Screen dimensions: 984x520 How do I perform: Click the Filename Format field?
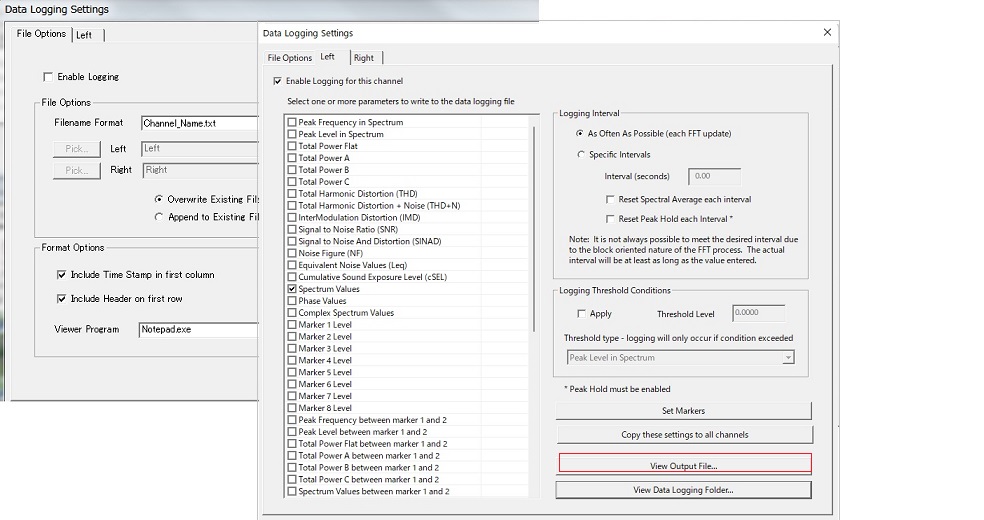point(200,124)
